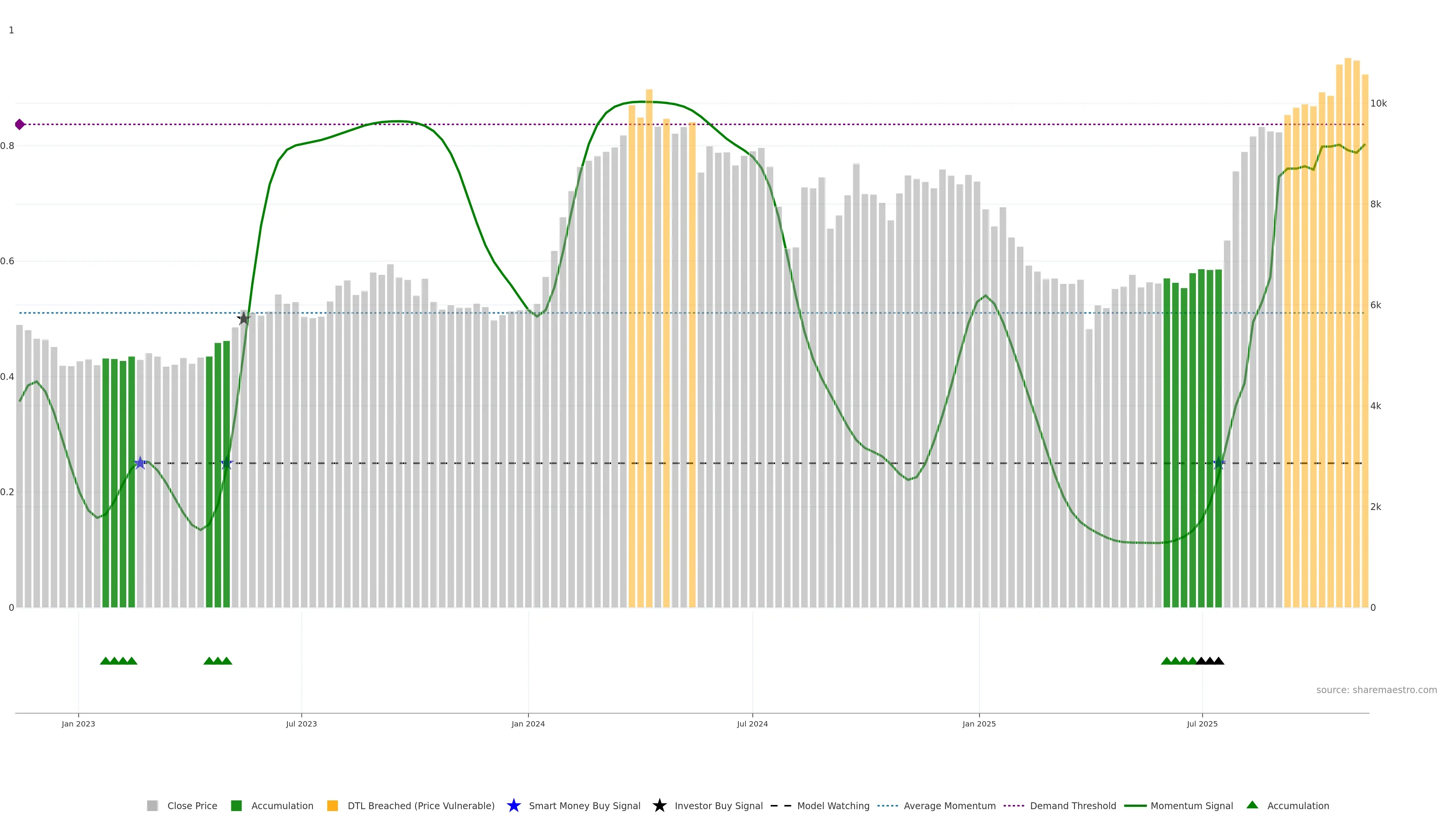Click the blue star icon in legend

tap(513, 805)
